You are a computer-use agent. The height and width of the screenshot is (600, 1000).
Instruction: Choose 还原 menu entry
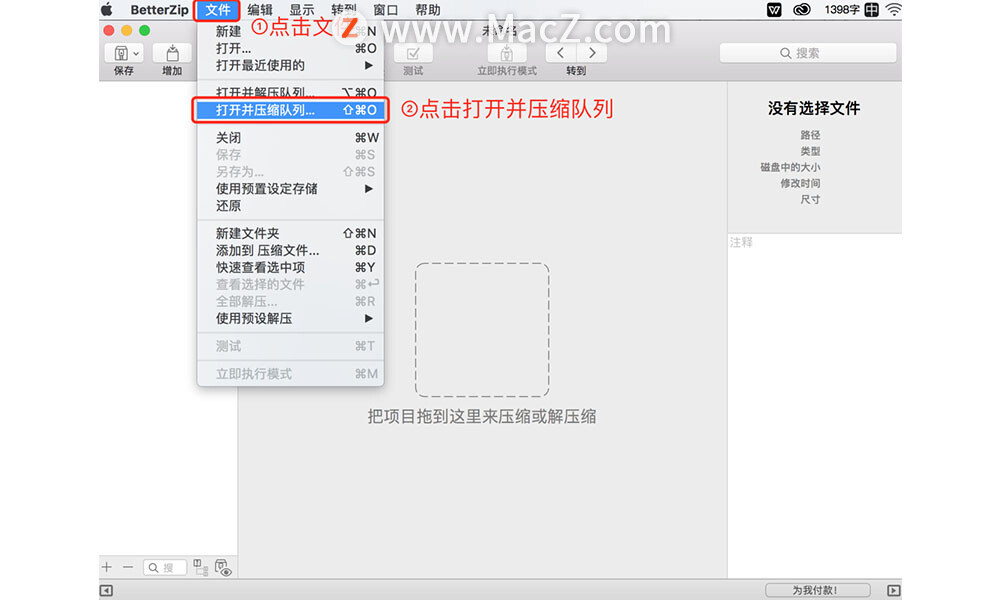(x=291, y=205)
